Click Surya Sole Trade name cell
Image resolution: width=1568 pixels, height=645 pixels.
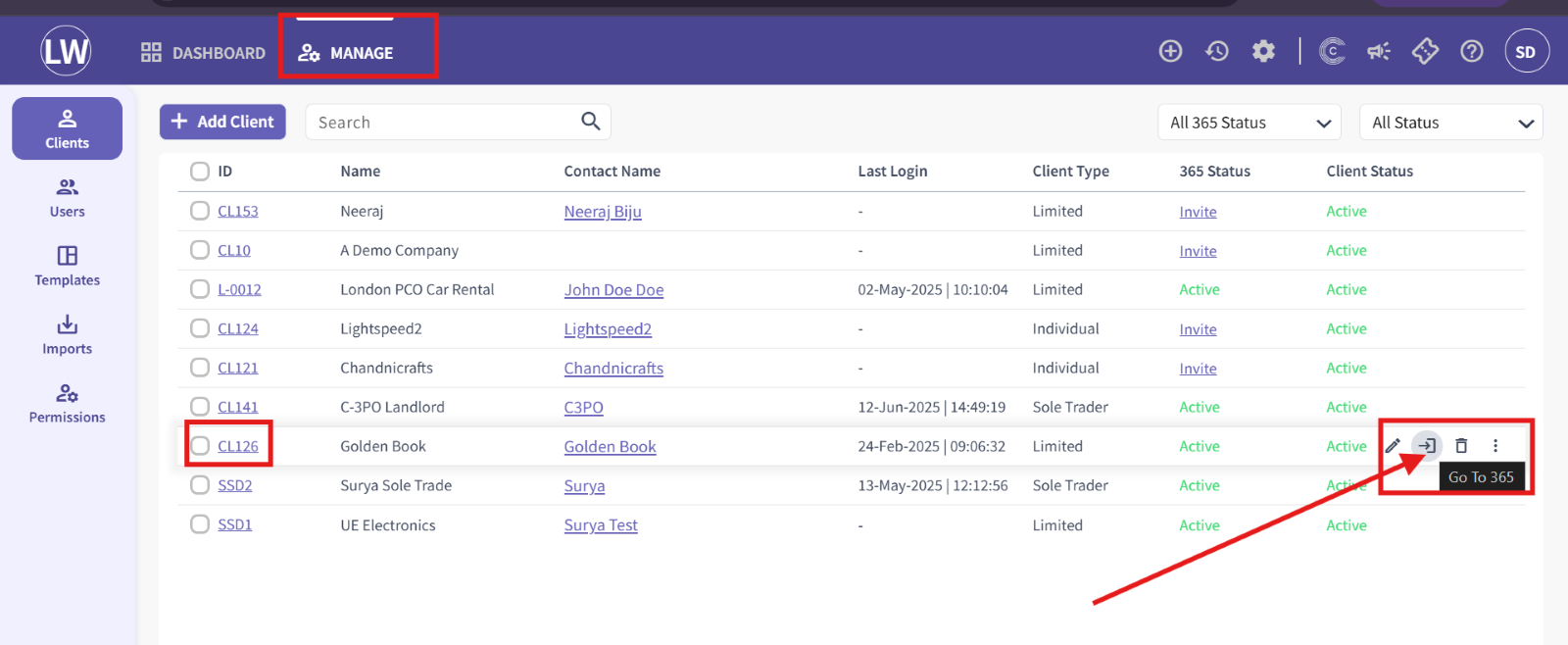point(396,485)
